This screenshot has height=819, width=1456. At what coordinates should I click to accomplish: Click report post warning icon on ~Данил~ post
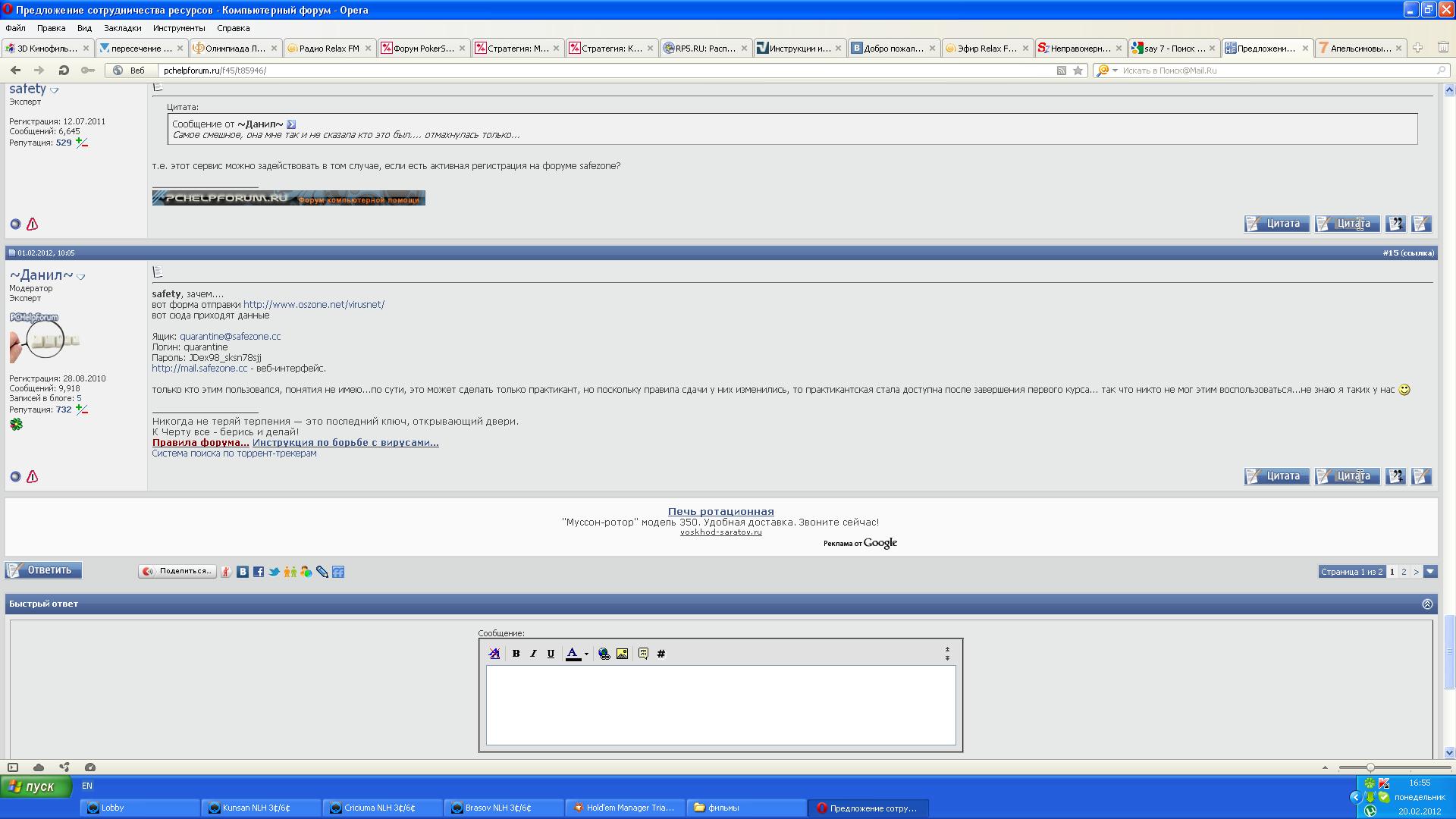[x=32, y=477]
